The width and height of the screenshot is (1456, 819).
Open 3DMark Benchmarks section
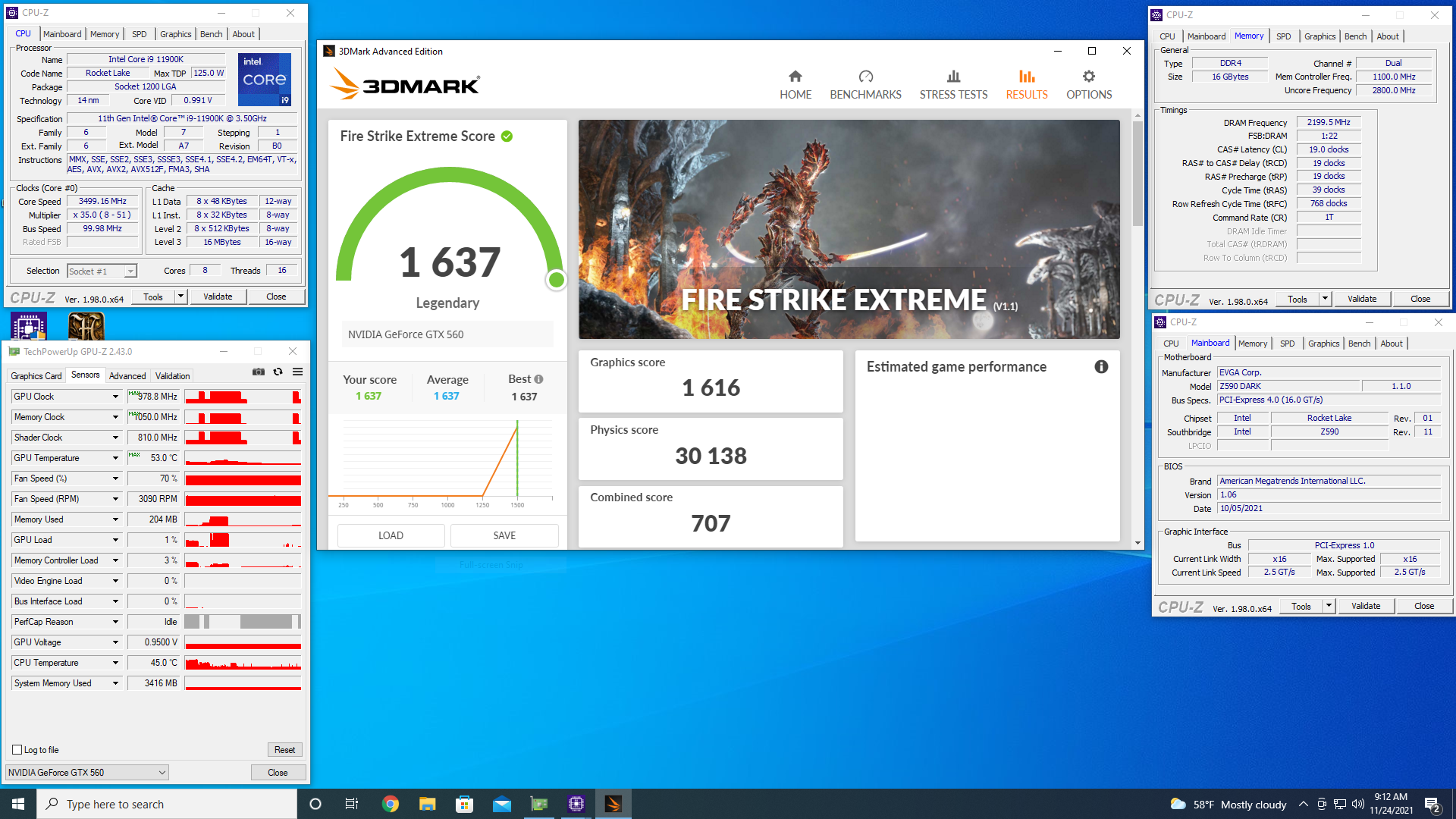[x=865, y=85]
